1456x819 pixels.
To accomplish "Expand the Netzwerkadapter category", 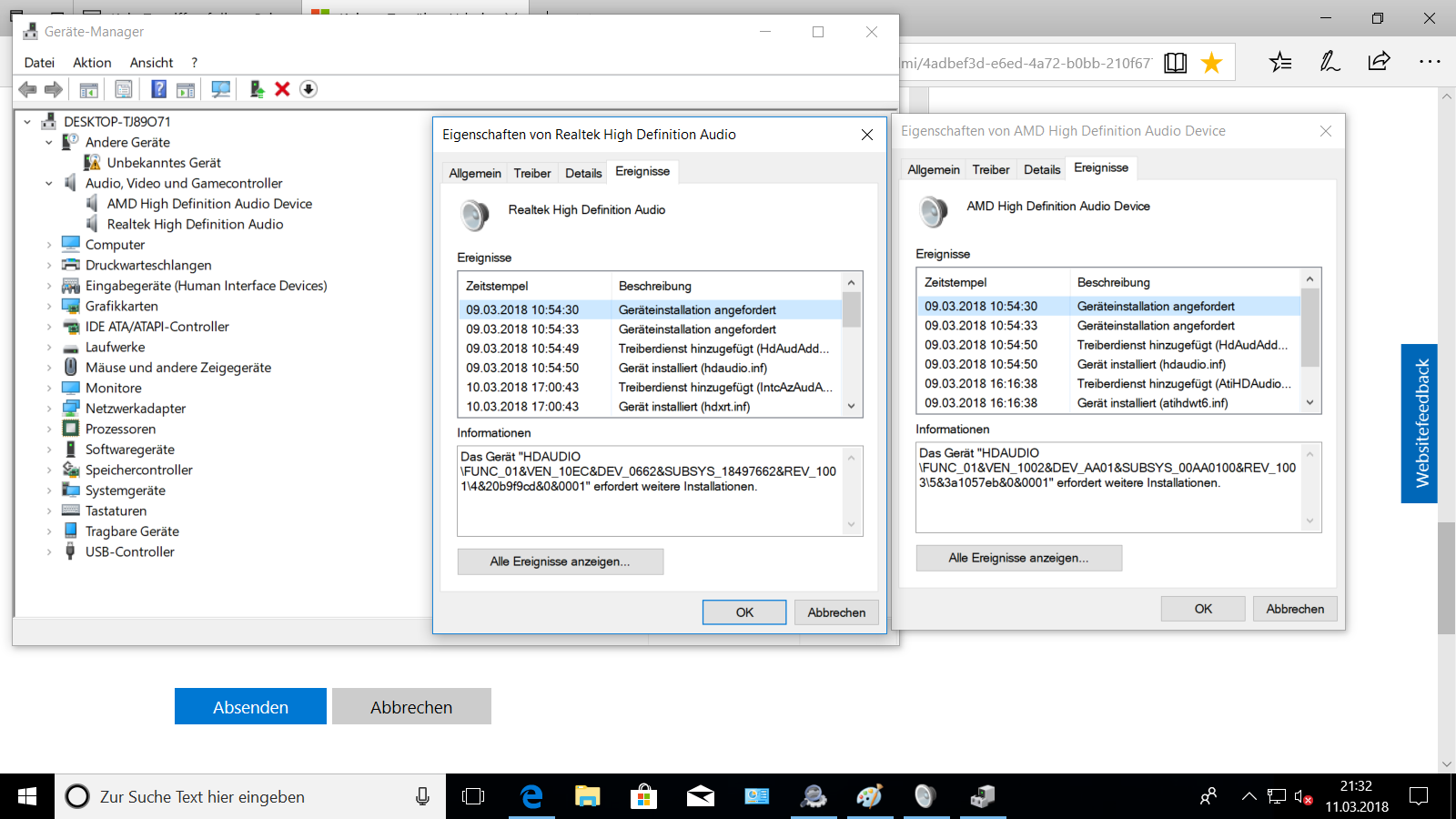I will (x=49, y=409).
